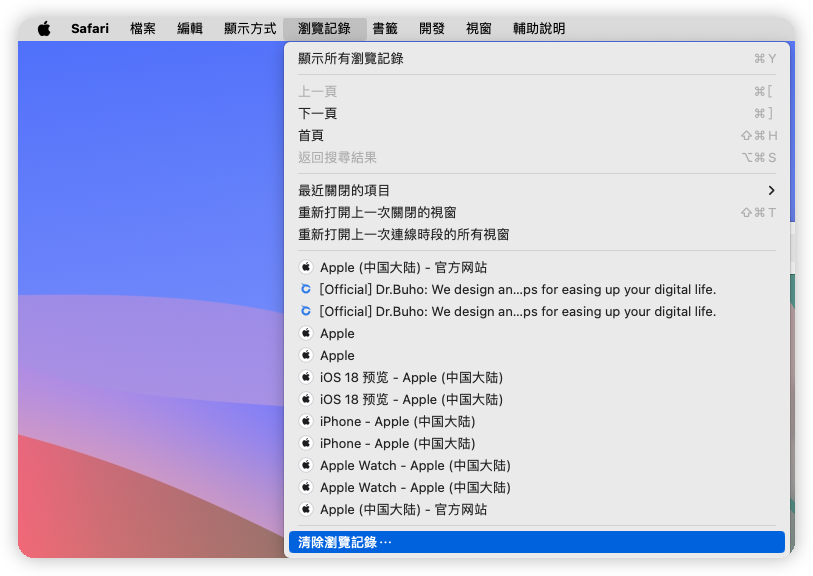The width and height of the screenshot is (813, 576).
Task: Click the Apple favicon of the topmost 官方网站 history entry
Action: pos(306,268)
